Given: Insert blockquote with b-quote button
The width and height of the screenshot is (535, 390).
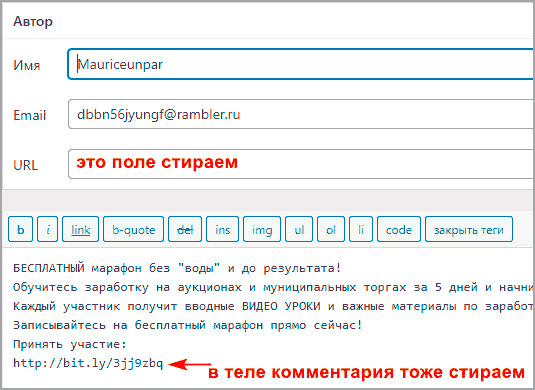Looking at the screenshot, I should [133, 229].
